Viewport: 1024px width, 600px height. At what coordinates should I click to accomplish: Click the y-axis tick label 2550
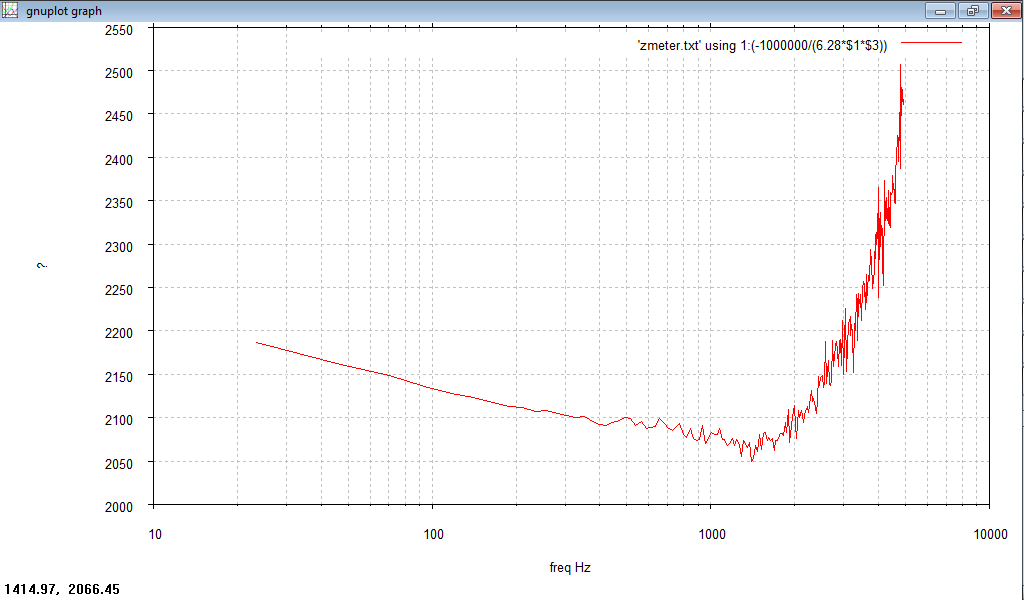coord(119,30)
